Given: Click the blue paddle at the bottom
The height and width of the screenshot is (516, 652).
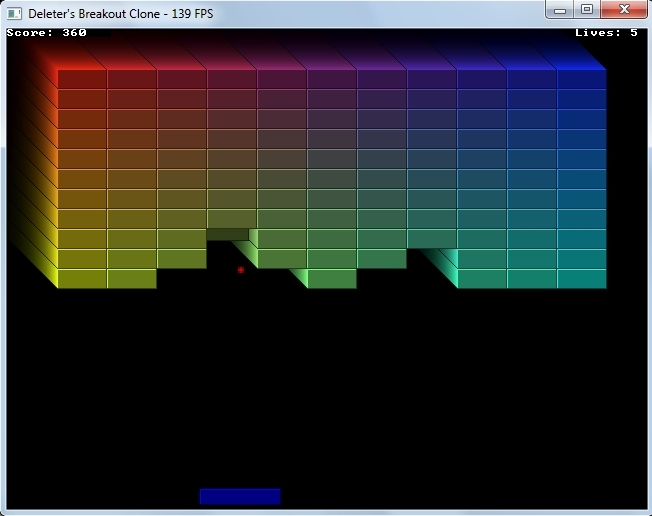Looking at the screenshot, I should [x=240, y=496].
